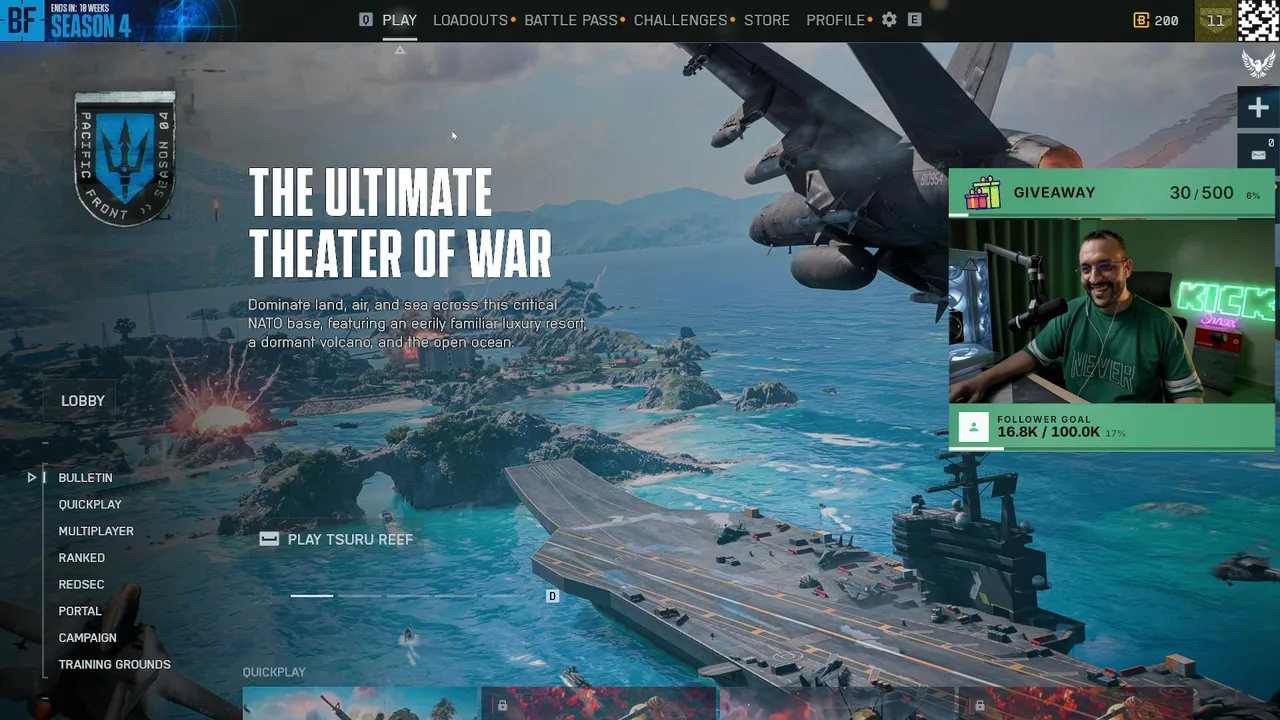The height and width of the screenshot is (720, 1280).
Task: Open the eagle emblem player icon
Action: click(1258, 63)
